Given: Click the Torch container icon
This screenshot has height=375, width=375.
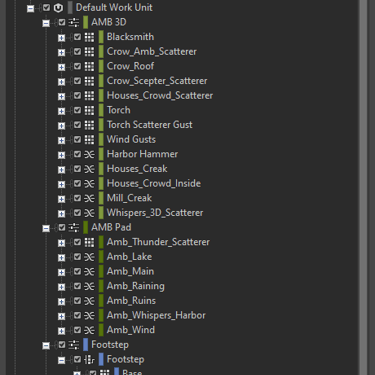Looking at the screenshot, I should 89,110.
